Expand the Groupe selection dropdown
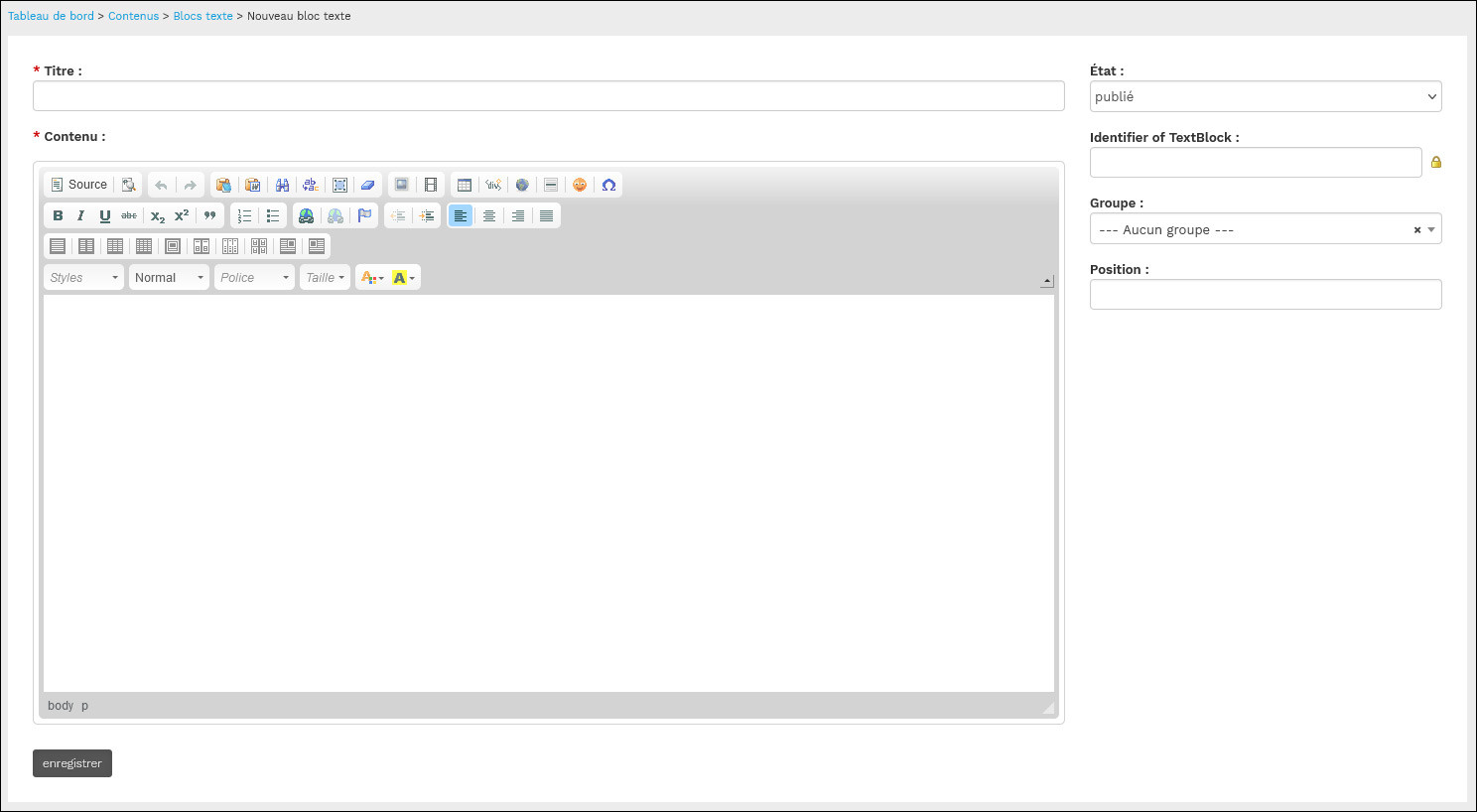 [x=1266, y=229]
